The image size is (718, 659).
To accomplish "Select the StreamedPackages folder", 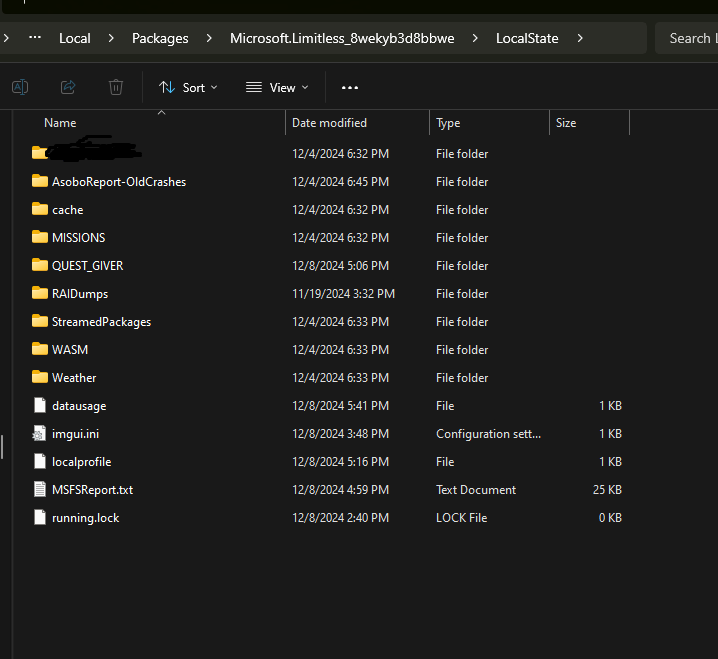I will pos(101,322).
